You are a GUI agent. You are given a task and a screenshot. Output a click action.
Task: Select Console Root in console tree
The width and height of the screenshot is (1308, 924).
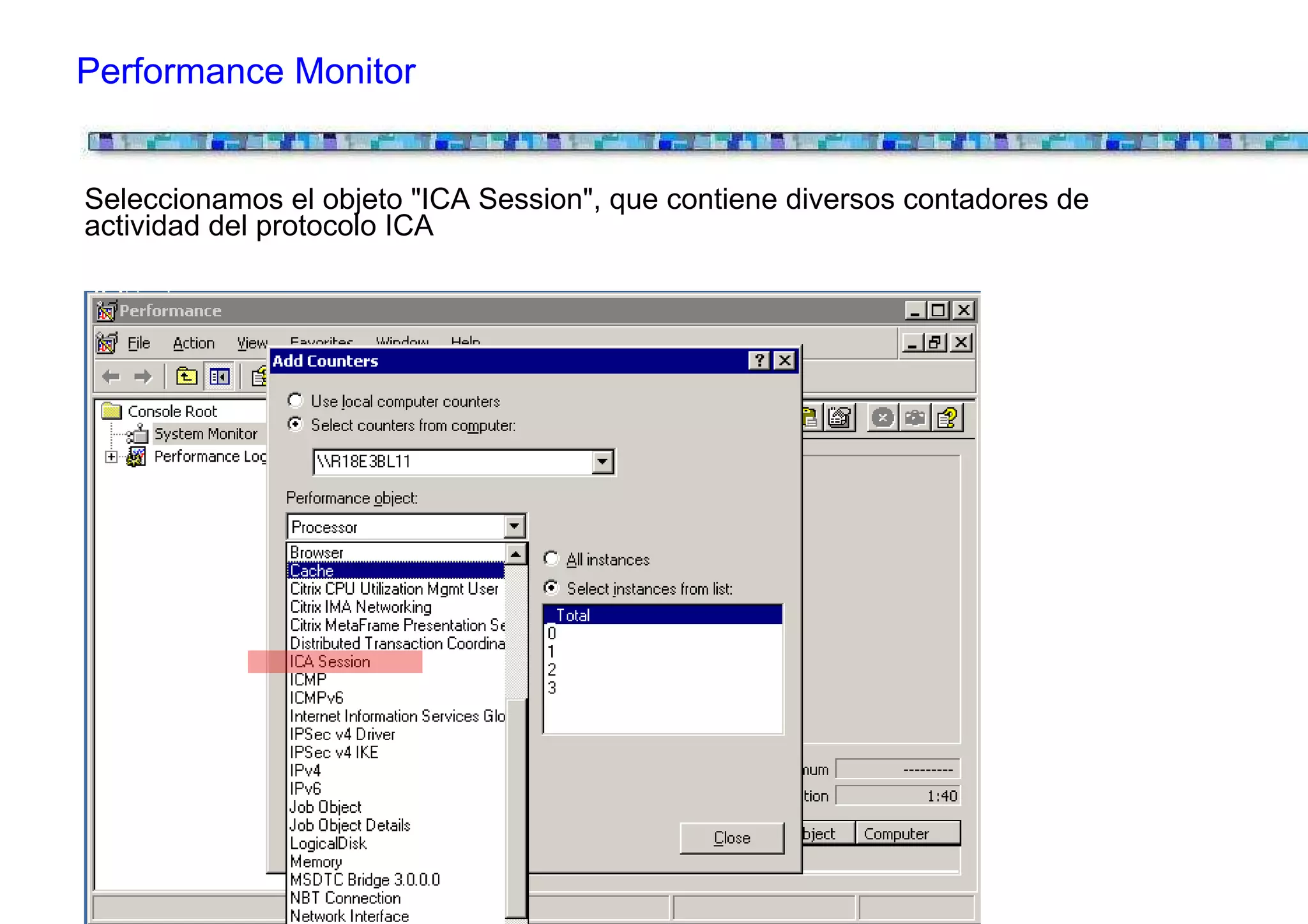(x=172, y=411)
